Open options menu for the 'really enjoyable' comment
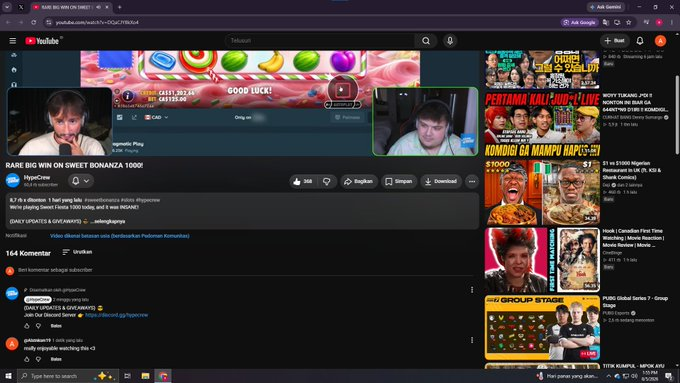This screenshot has height=383, width=680. pos(472,340)
